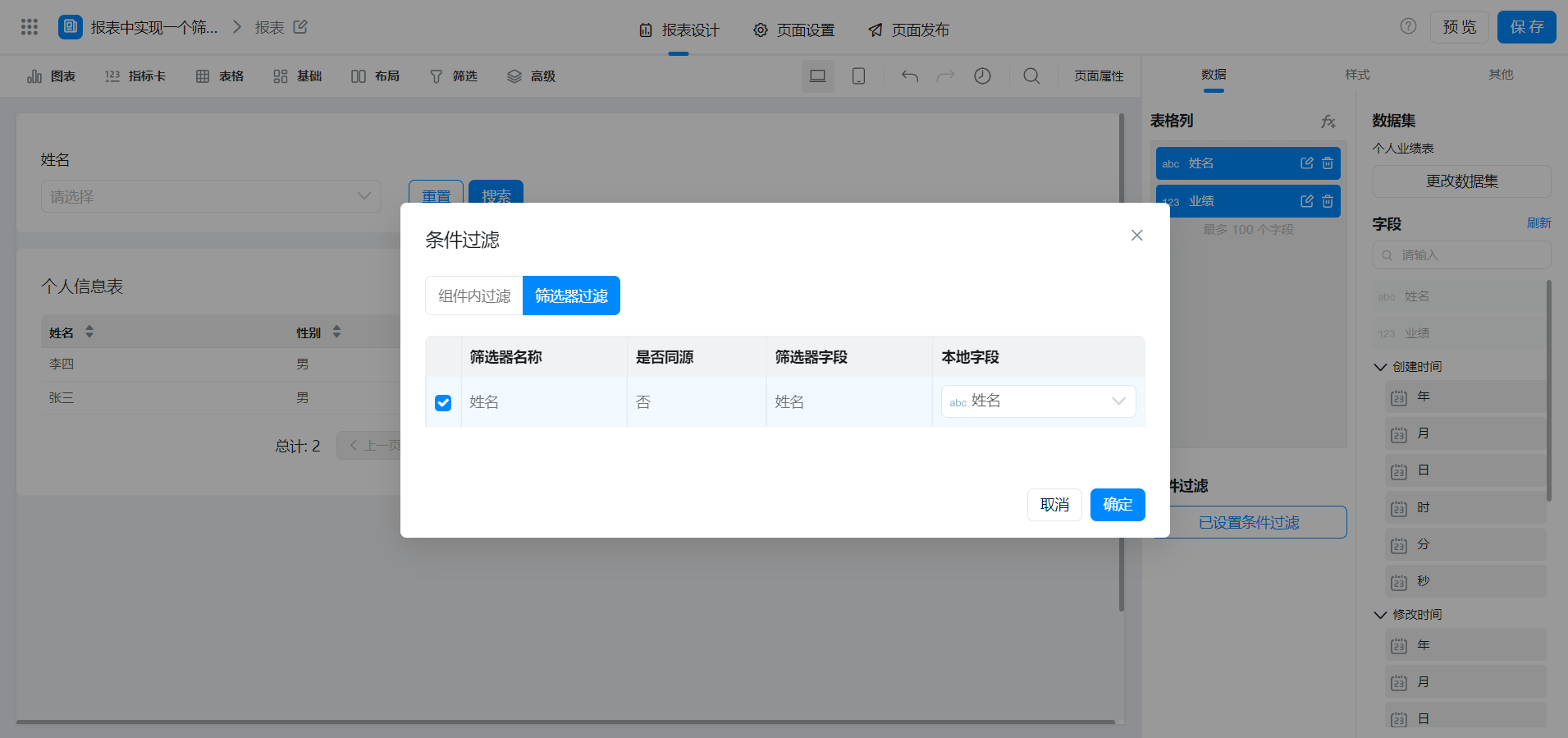
Task: Open the 布局 component menu
Action: click(x=375, y=76)
